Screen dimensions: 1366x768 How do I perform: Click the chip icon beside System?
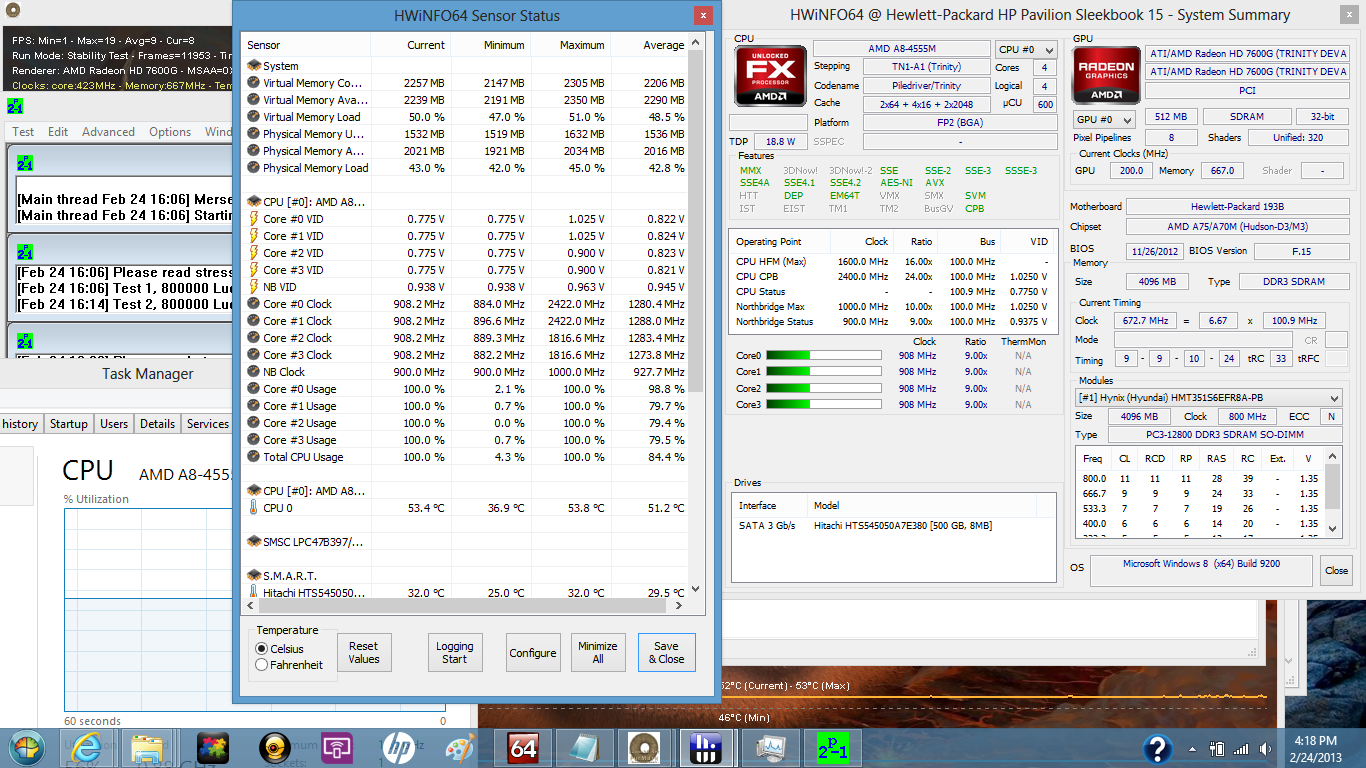[x=253, y=66]
